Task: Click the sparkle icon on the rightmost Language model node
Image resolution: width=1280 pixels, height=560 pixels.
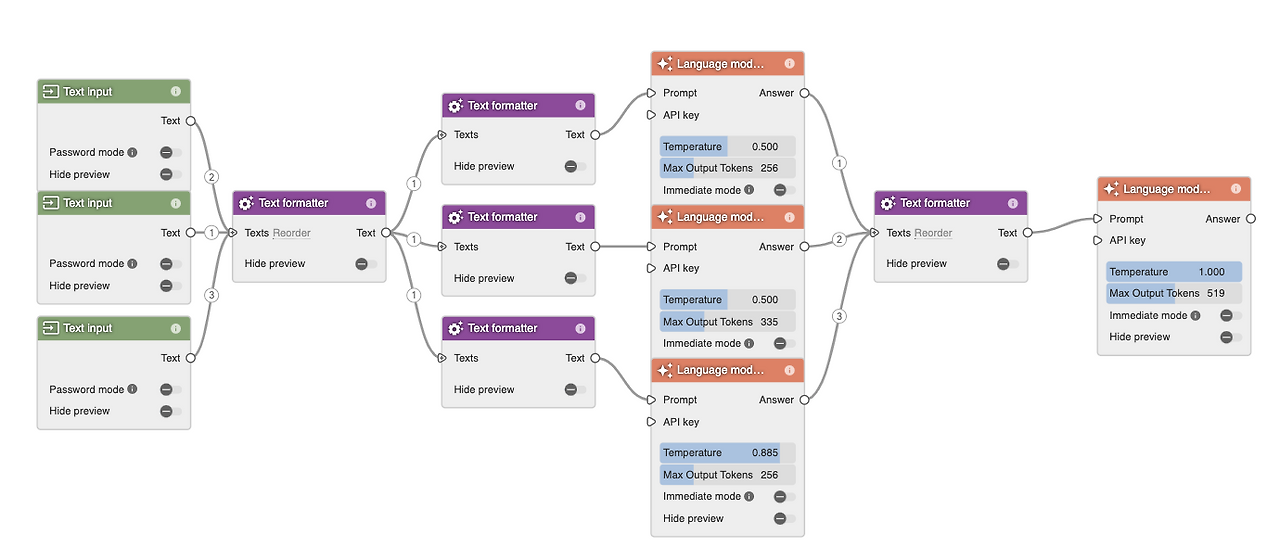Action: tap(1110, 189)
